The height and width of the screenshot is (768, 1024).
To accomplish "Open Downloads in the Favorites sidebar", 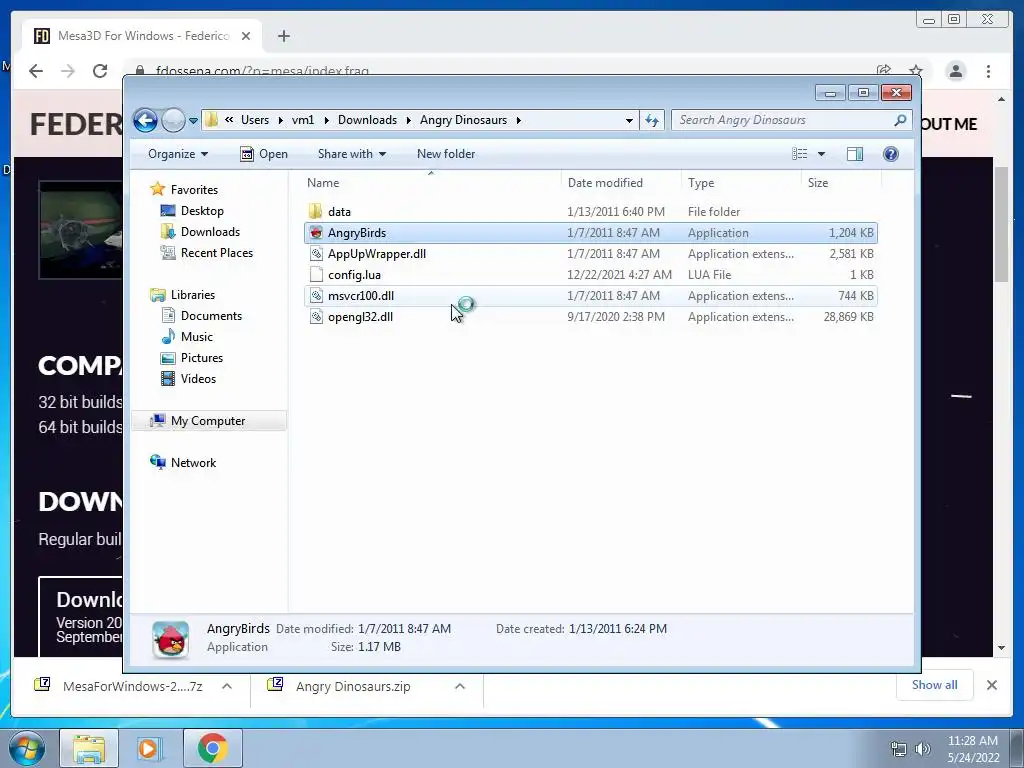I will pos(210,232).
